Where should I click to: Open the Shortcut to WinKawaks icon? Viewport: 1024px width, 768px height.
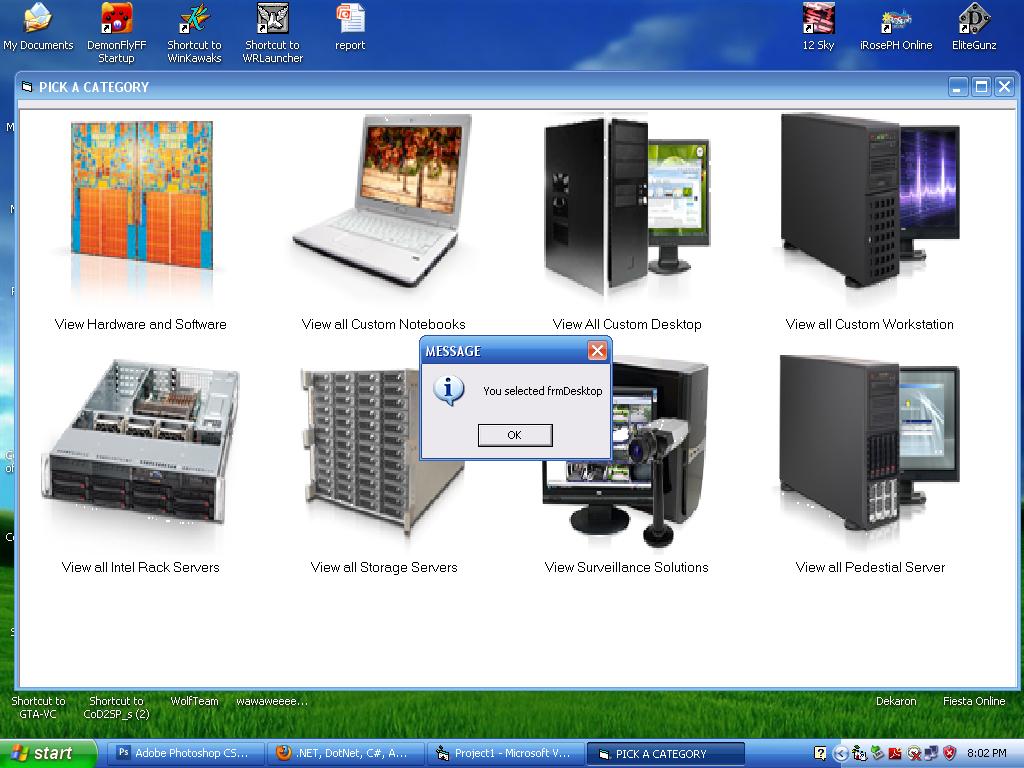coord(194,19)
